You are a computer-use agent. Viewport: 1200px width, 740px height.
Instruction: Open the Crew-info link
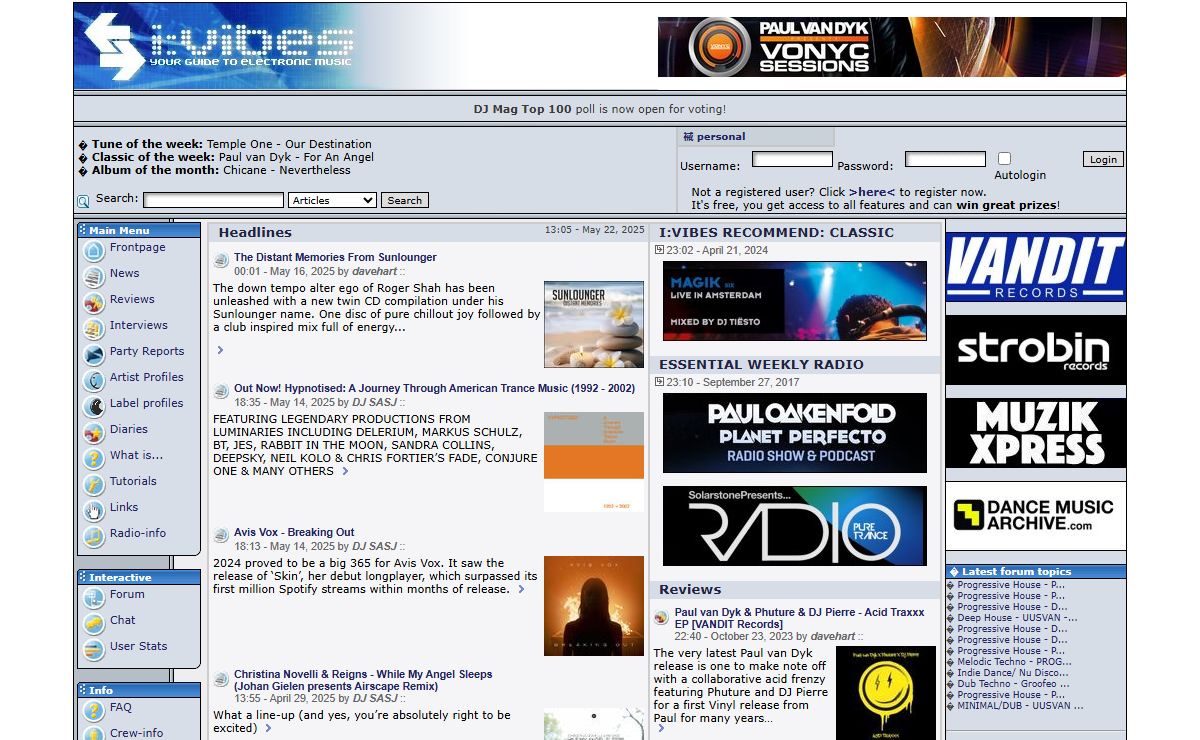coord(137,733)
